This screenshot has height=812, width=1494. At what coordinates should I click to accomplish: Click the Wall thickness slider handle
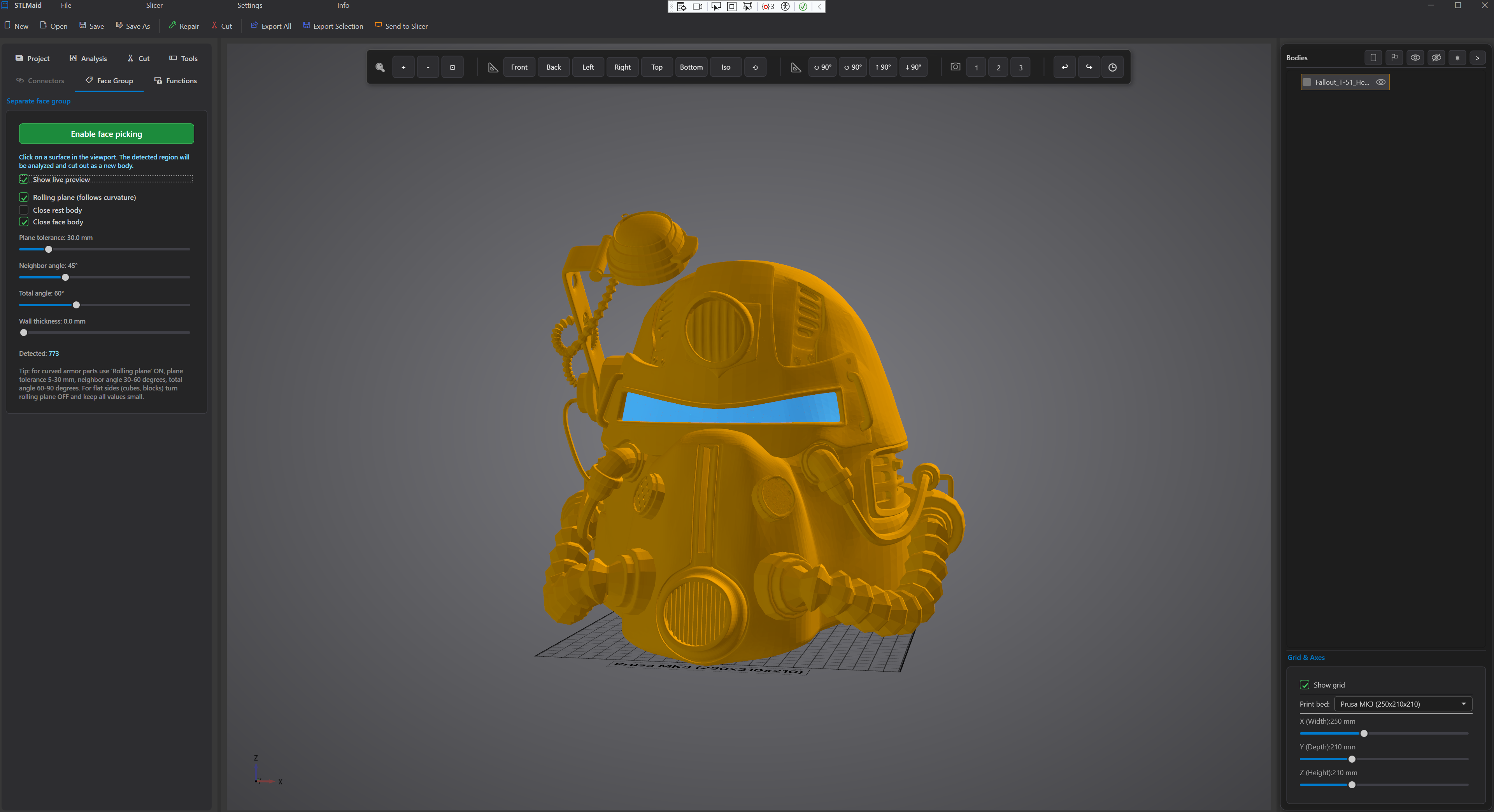(x=24, y=332)
